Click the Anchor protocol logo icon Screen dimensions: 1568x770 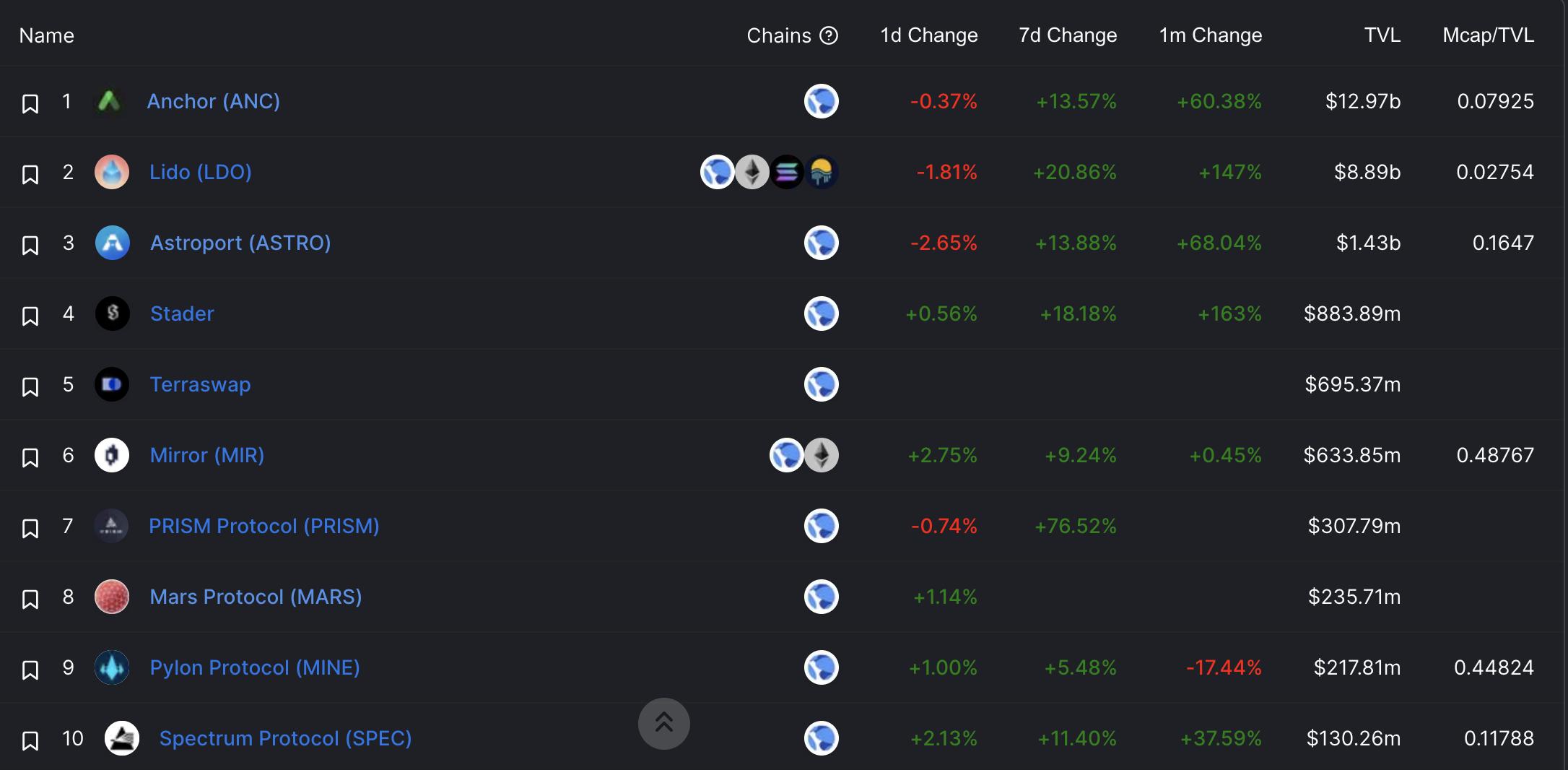[109, 101]
